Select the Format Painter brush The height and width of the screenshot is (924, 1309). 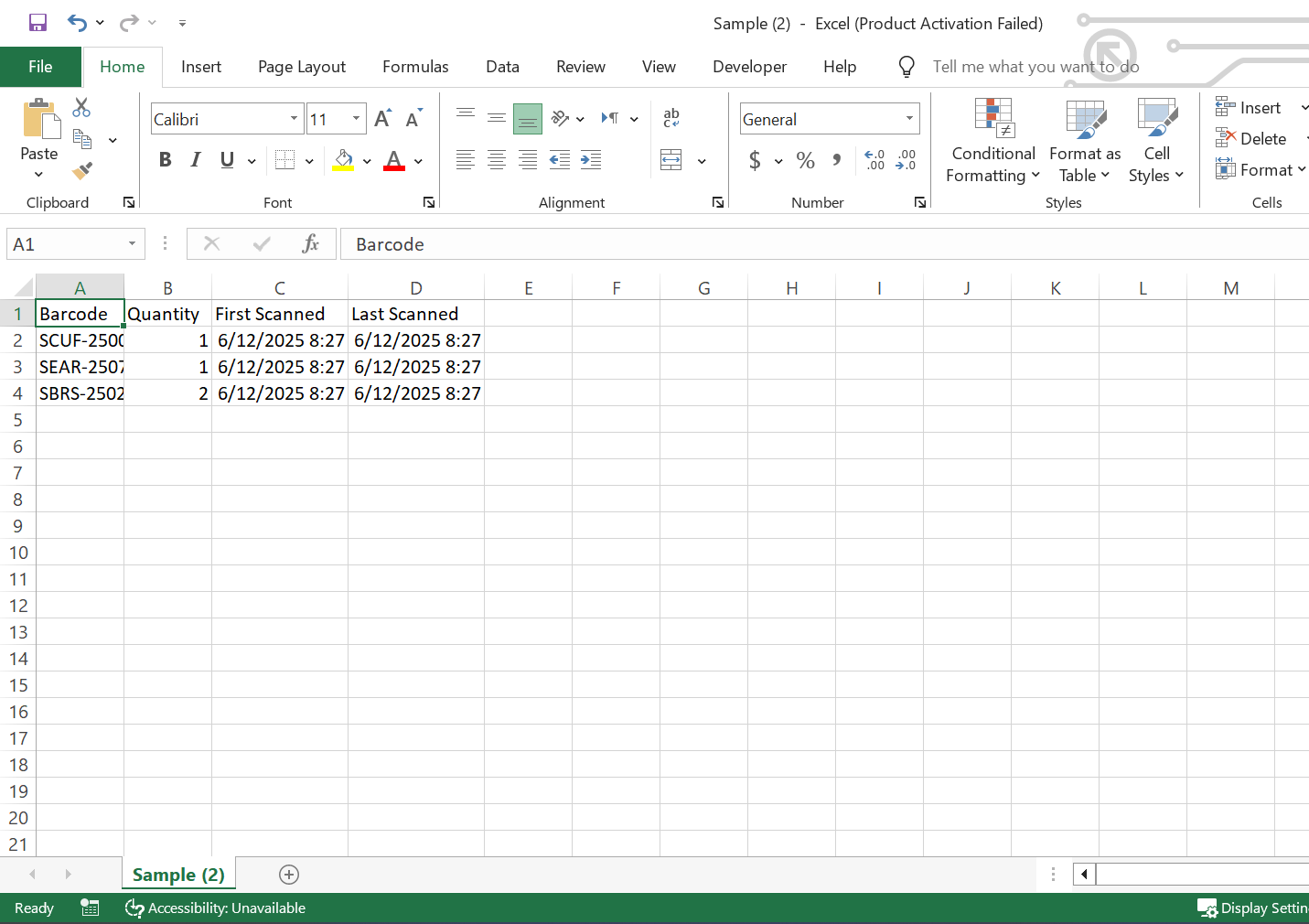pyautogui.click(x=82, y=170)
